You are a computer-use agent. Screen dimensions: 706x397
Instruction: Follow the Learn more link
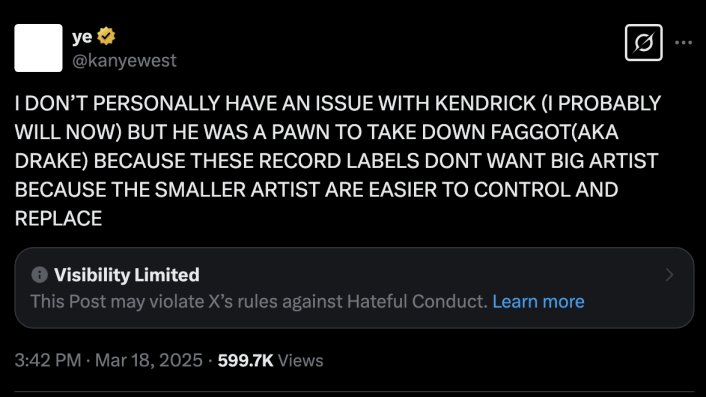[x=538, y=302]
